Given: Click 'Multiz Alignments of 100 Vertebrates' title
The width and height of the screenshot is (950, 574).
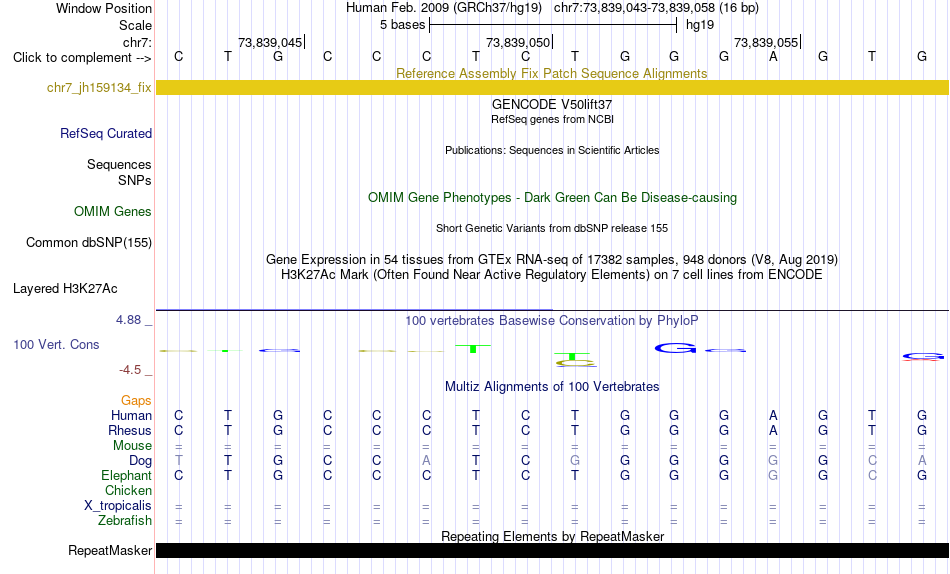Looking at the screenshot, I should pos(552,387).
